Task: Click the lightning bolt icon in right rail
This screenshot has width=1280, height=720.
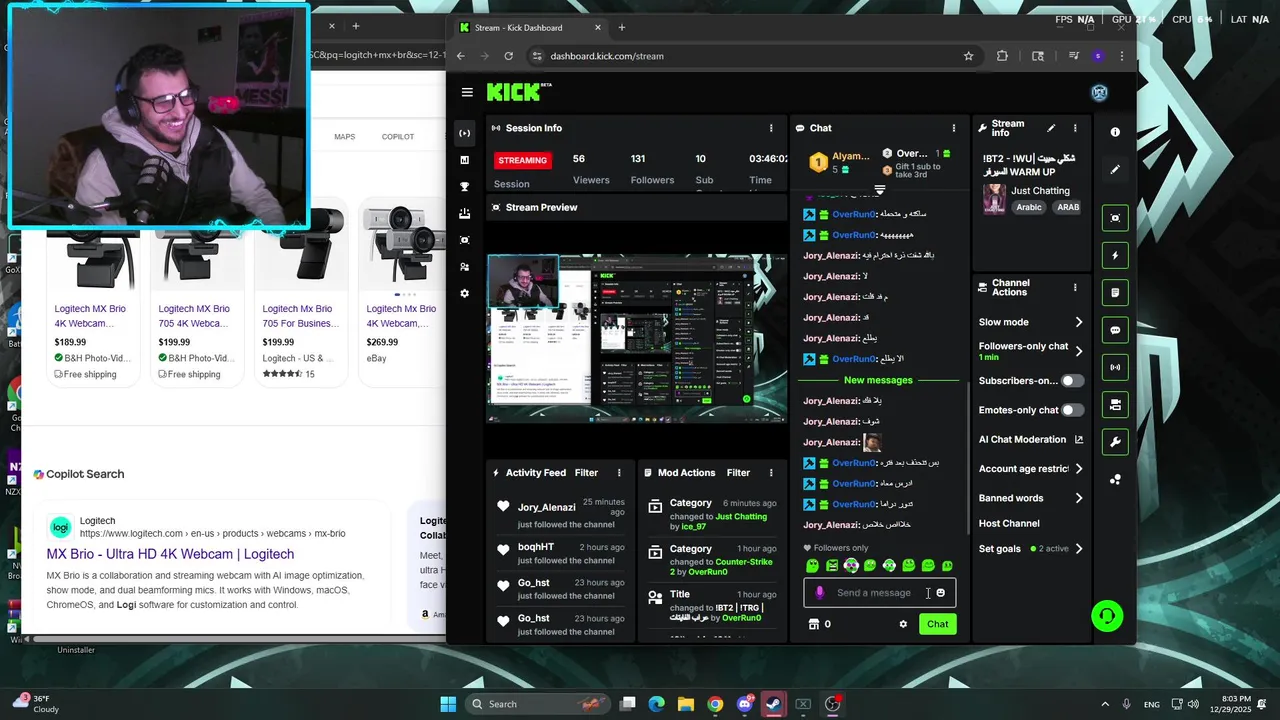Action: point(1115,255)
